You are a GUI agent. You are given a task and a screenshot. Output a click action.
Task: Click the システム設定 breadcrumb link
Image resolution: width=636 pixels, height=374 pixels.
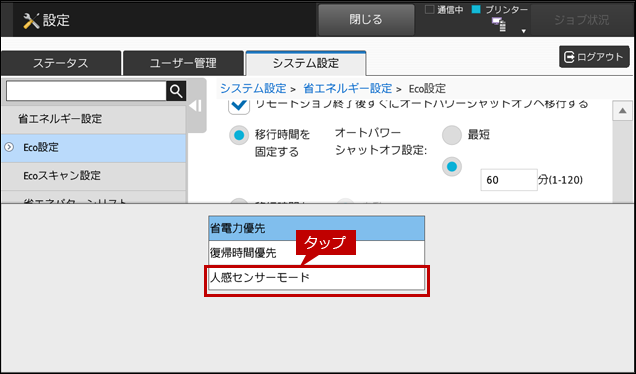tap(253, 88)
